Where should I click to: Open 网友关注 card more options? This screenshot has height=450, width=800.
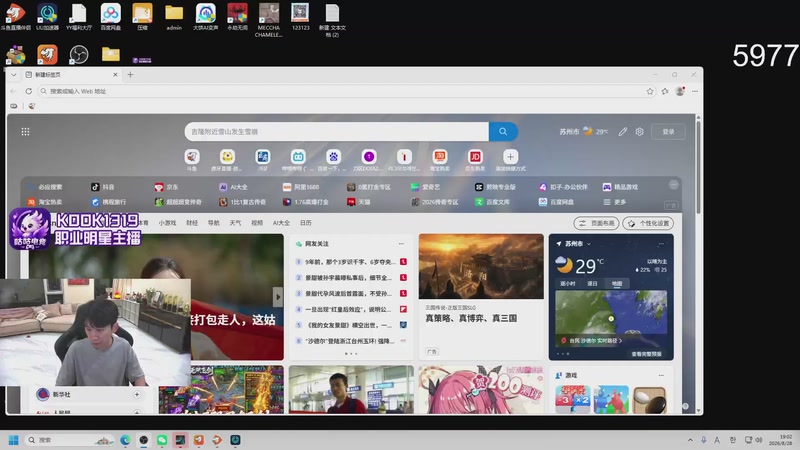pyautogui.click(x=401, y=244)
